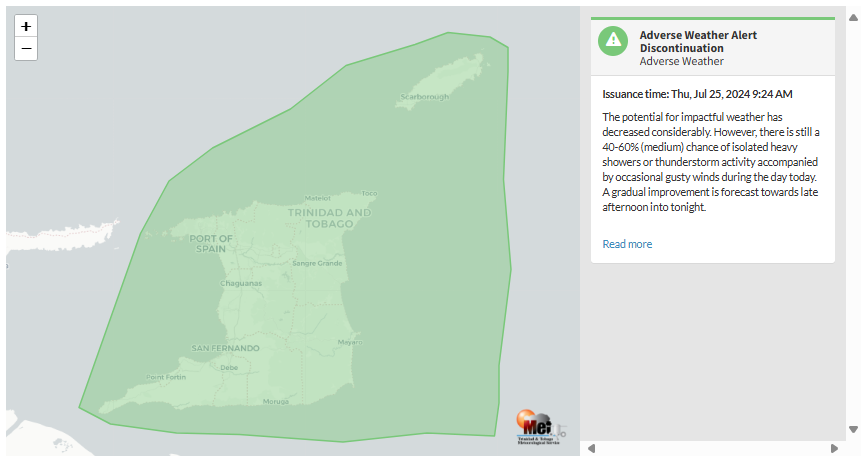Click the Issuance time line
Image resolution: width=863 pixels, height=458 pixels.
click(x=697, y=94)
